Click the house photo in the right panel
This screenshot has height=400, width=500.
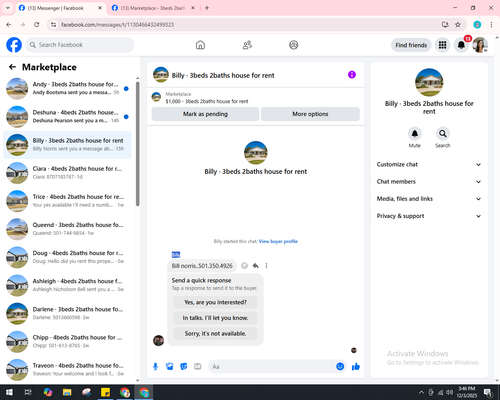[x=429, y=82]
